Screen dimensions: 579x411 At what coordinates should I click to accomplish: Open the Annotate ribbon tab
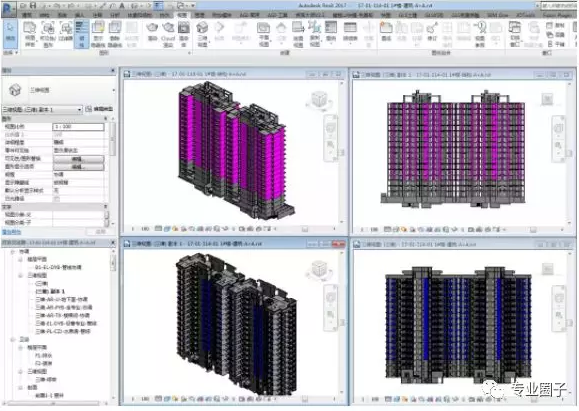[x=97, y=15]
